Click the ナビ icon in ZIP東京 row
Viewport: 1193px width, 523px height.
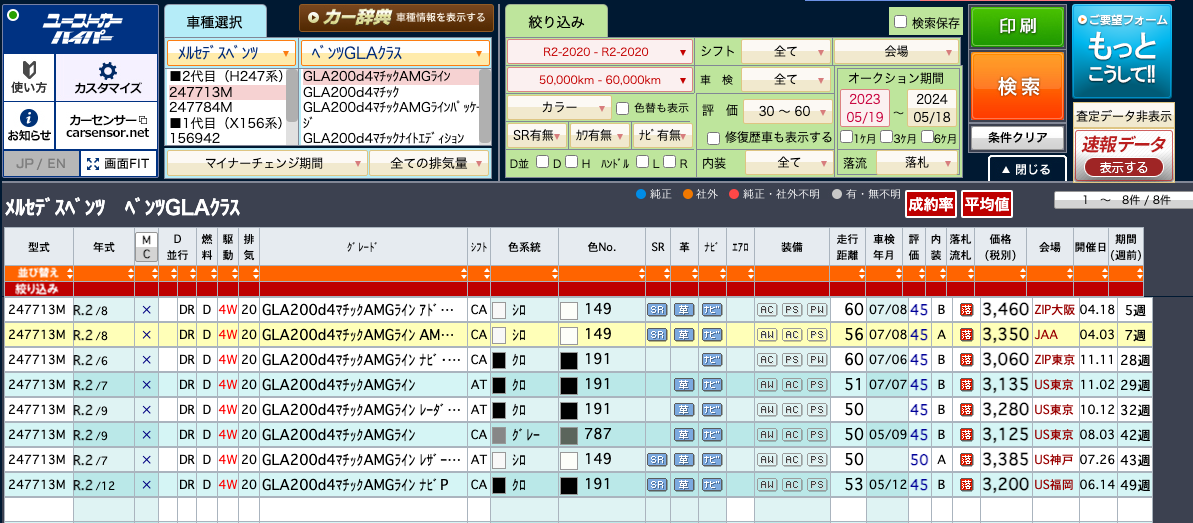point(711,359)
